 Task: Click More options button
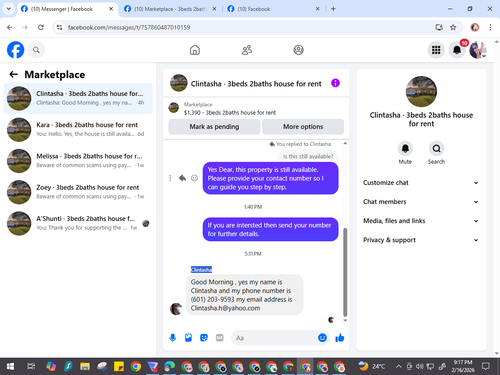coord(303,127)
